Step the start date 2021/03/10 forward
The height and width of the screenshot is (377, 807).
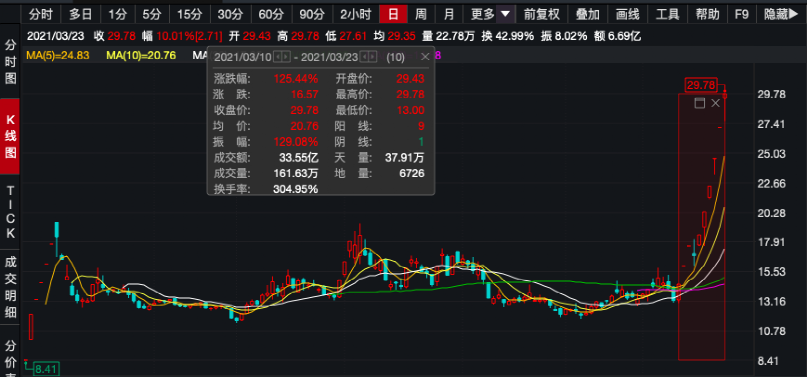[286, 57]
